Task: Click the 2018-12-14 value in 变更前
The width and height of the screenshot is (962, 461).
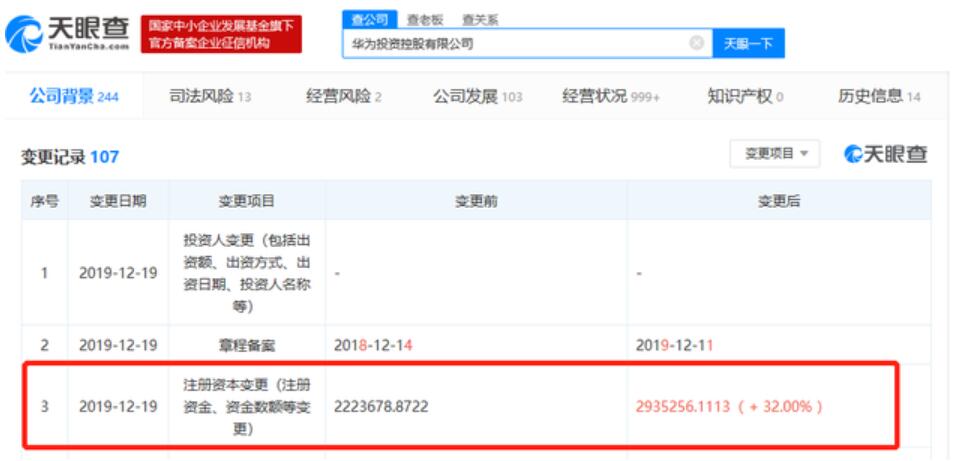Action: 373,346
